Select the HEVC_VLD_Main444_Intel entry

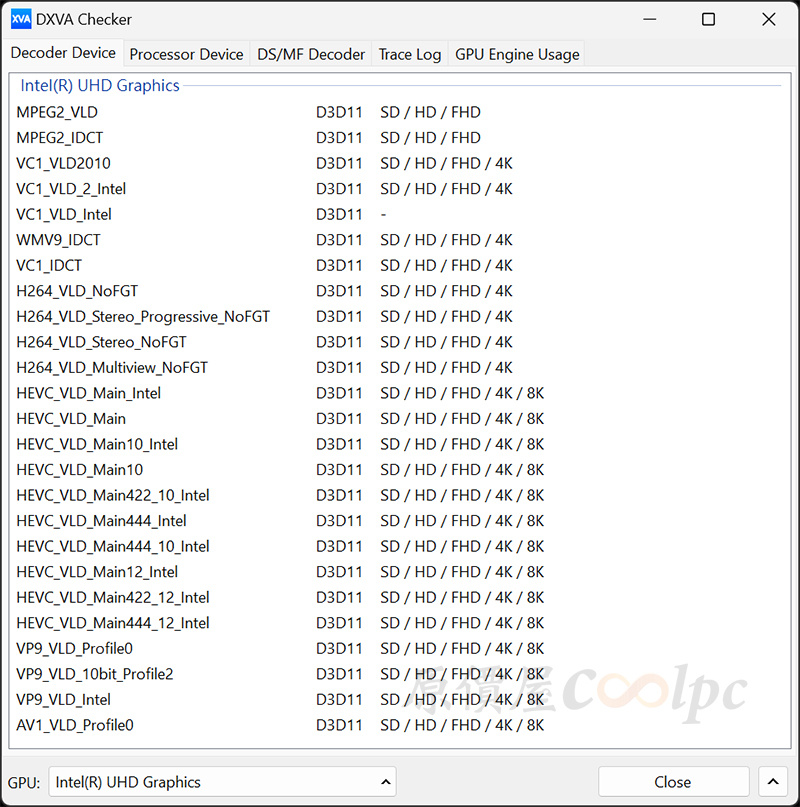(399, 521)
